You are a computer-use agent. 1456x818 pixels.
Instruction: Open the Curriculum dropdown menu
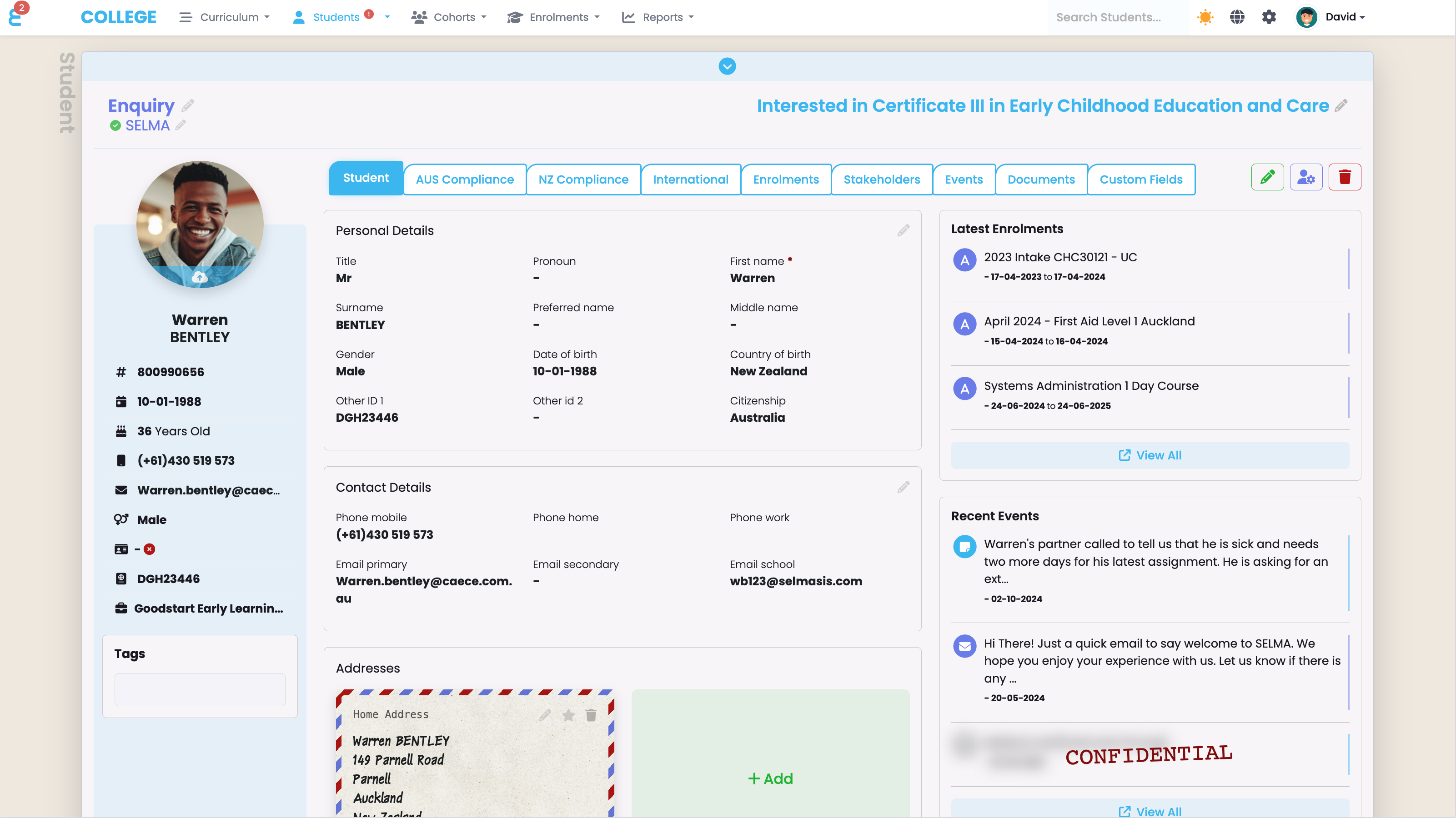(224, 17)
